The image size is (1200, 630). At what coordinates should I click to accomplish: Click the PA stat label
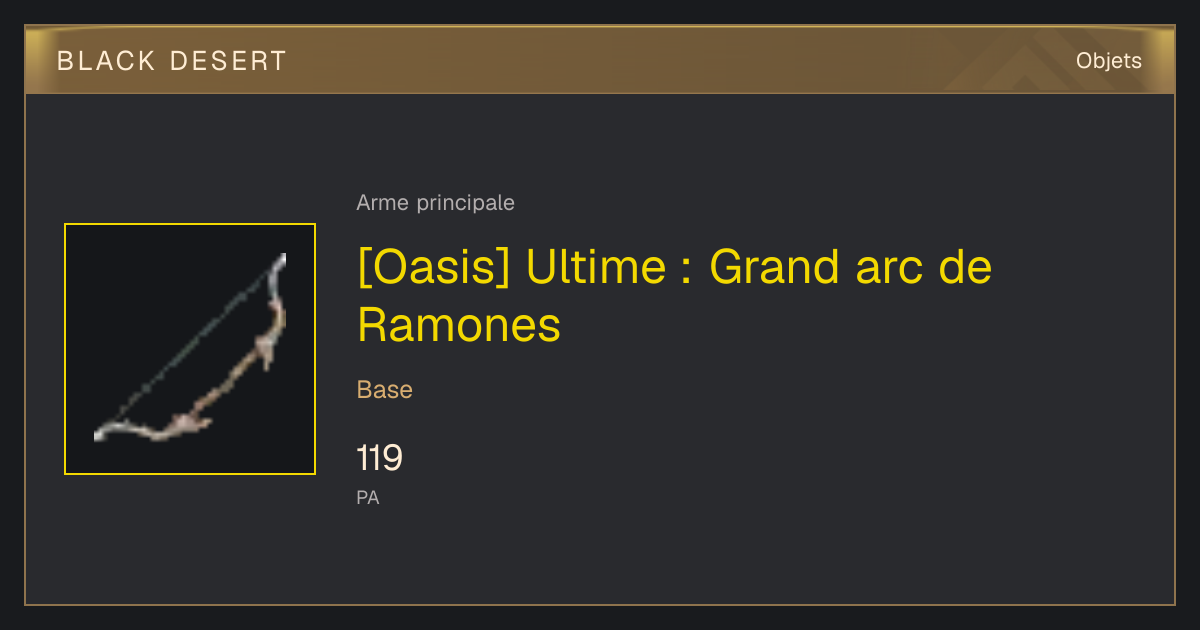[x=368, y=497]
